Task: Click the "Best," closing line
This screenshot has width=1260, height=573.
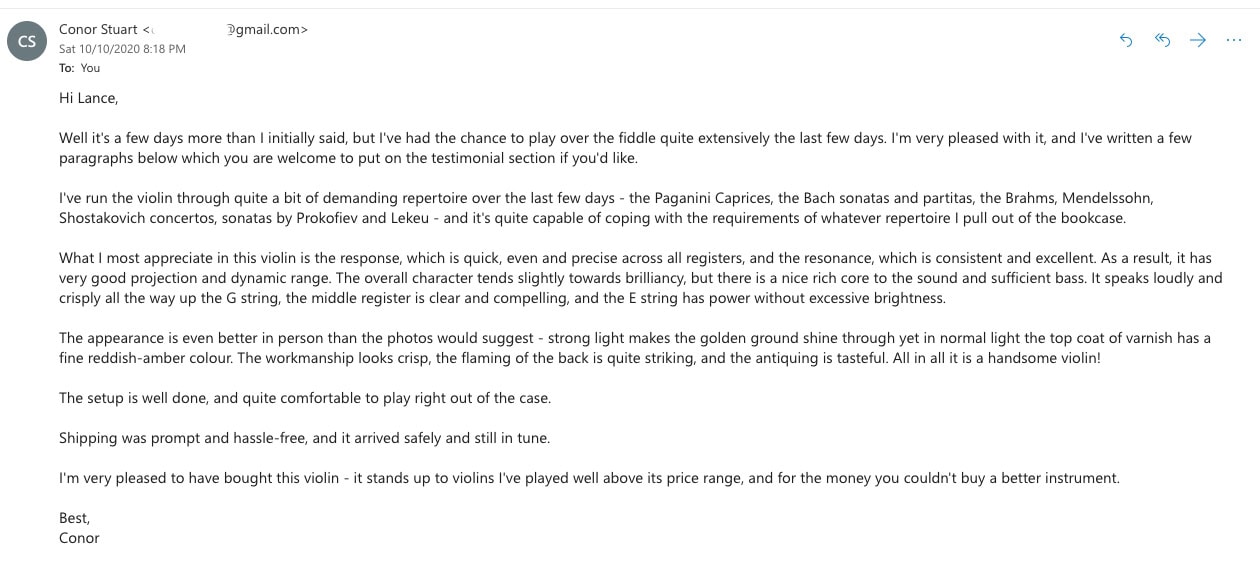Action: click(x=75, y=518)
